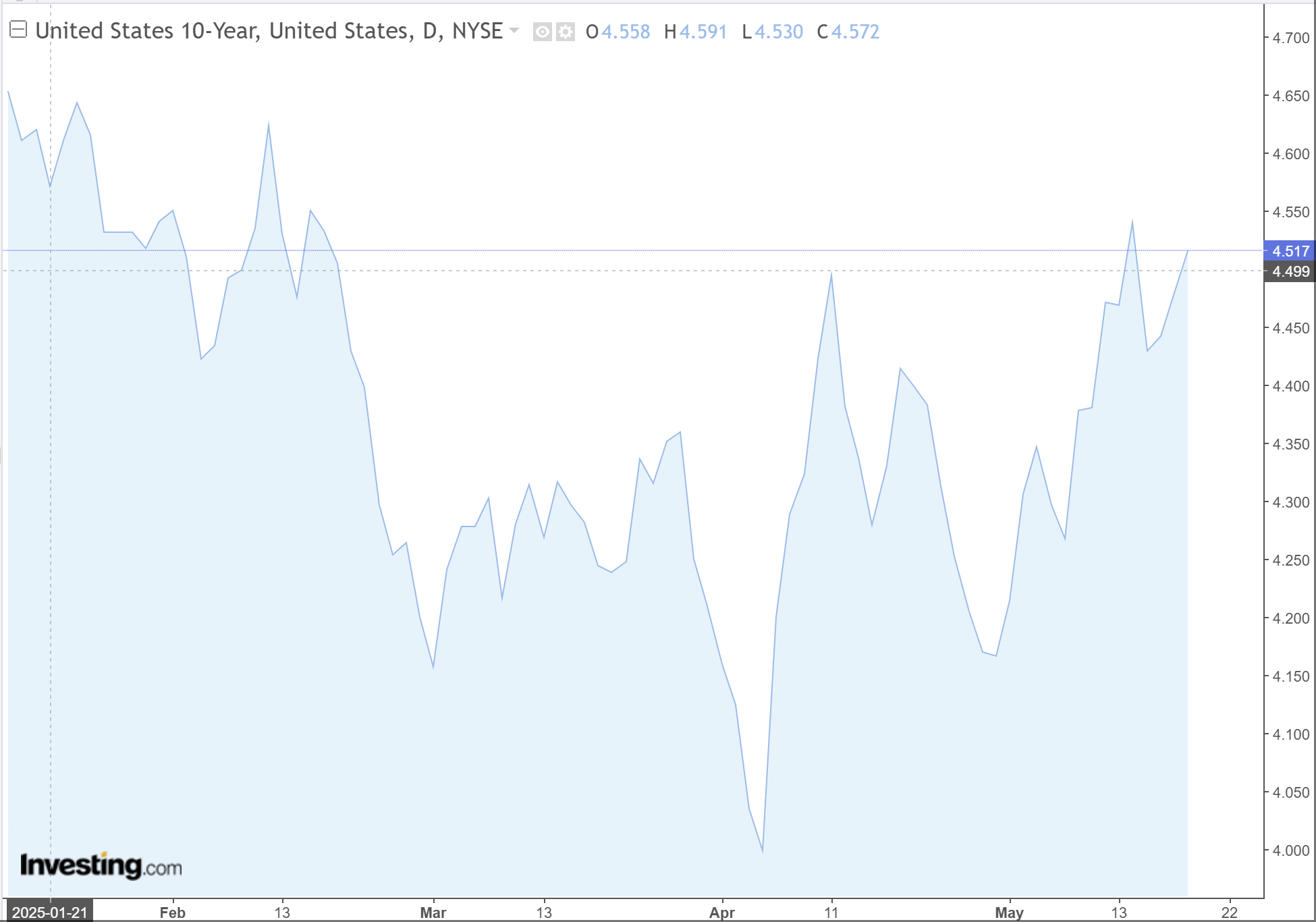This screenshot has height=922, width=1316.
Task: Open dropdown arrow after NYSE title
Action: pyautogui.click(x=514, y=30)
